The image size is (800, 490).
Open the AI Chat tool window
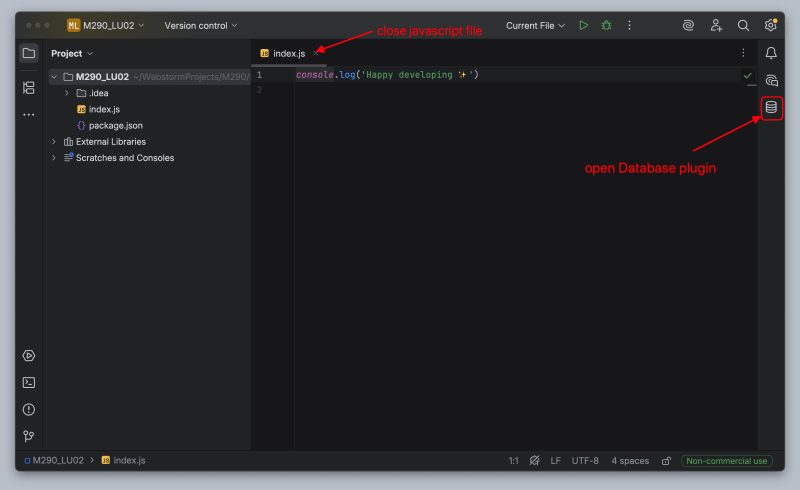tap(771, 80)
